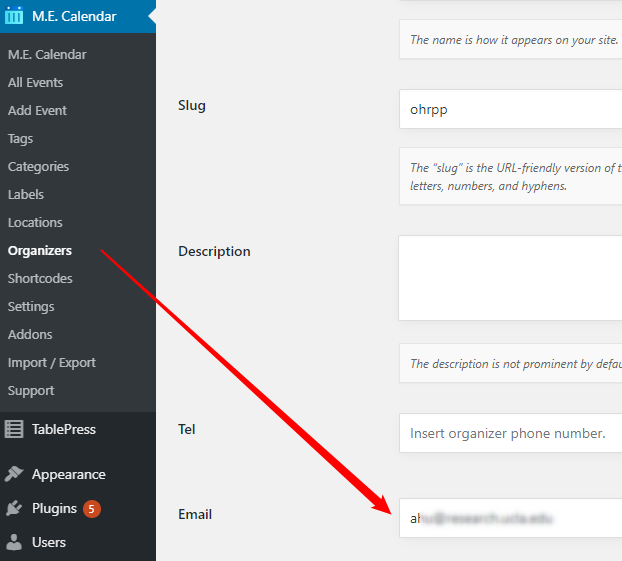622x561 pixels.
Task: Click the Appearance paintbrush icon
Action: click(x=14, y=474)
